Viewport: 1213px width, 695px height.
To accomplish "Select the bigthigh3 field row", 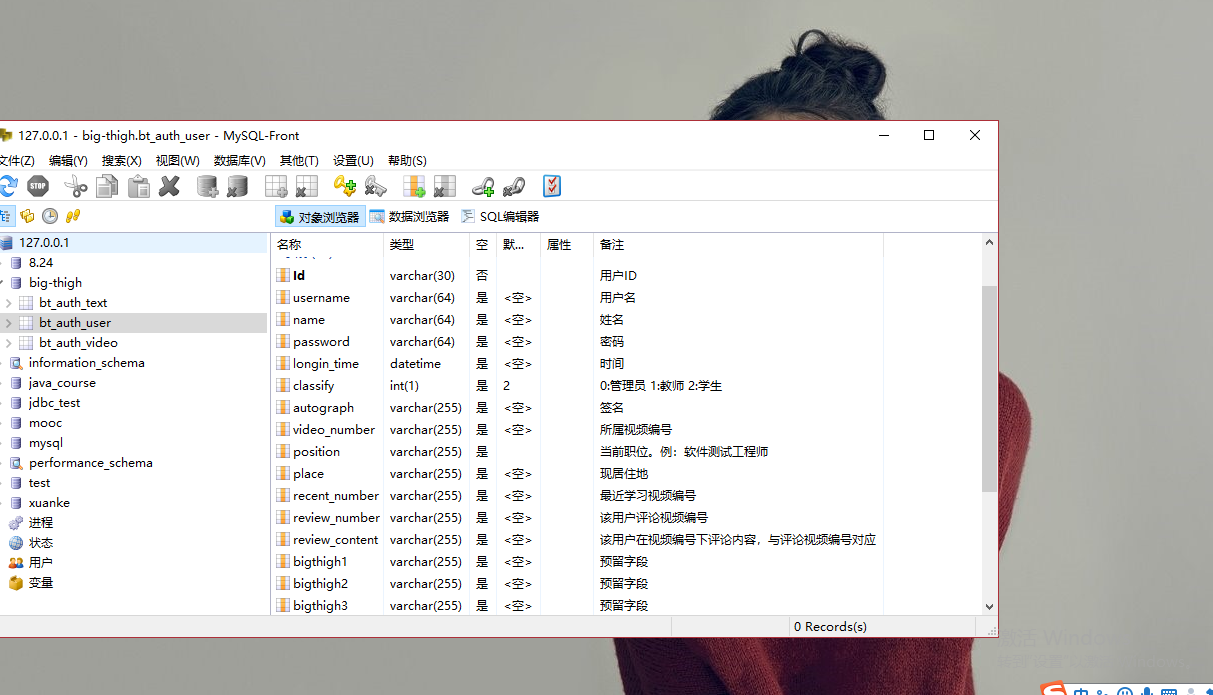I will point(577,606).
